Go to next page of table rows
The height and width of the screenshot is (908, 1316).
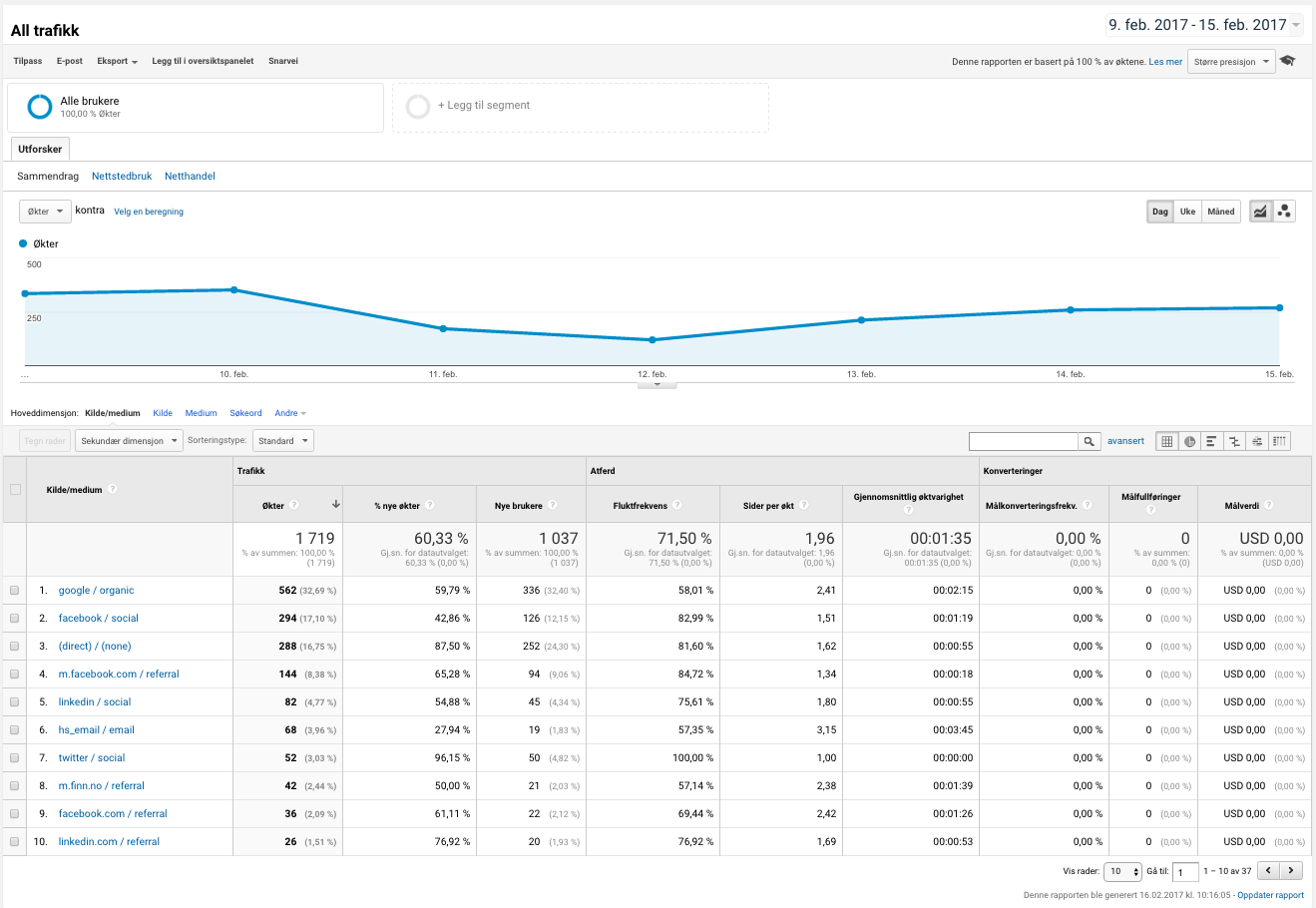(x=1292, y=871)
